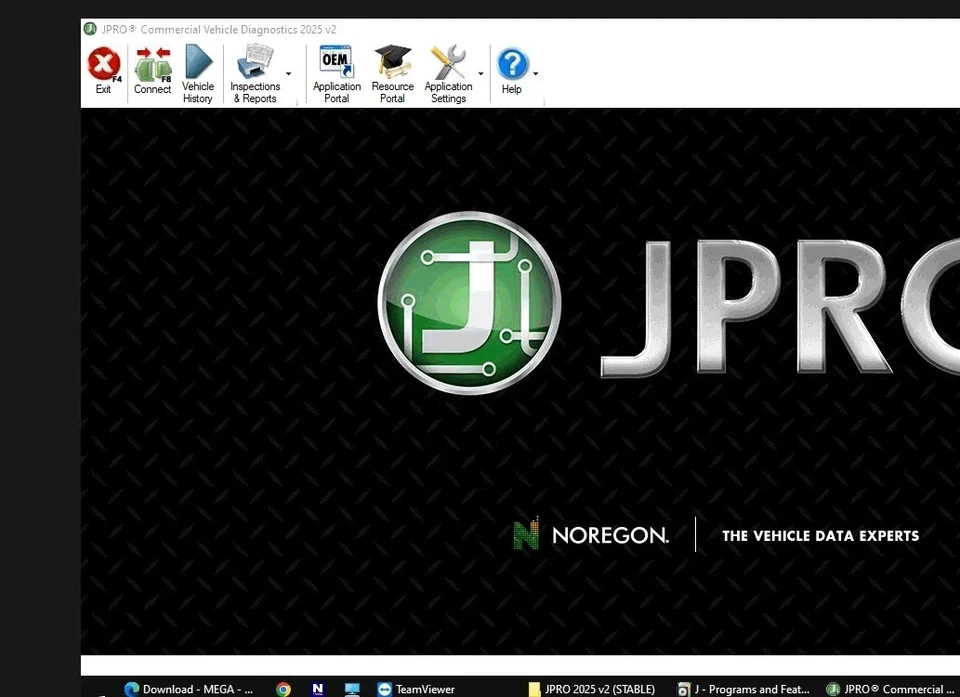Expand the Application Settings dropdown arrow
Image resolution: width=960 pixels, height=697 pixels.
(x=480, y=74)
